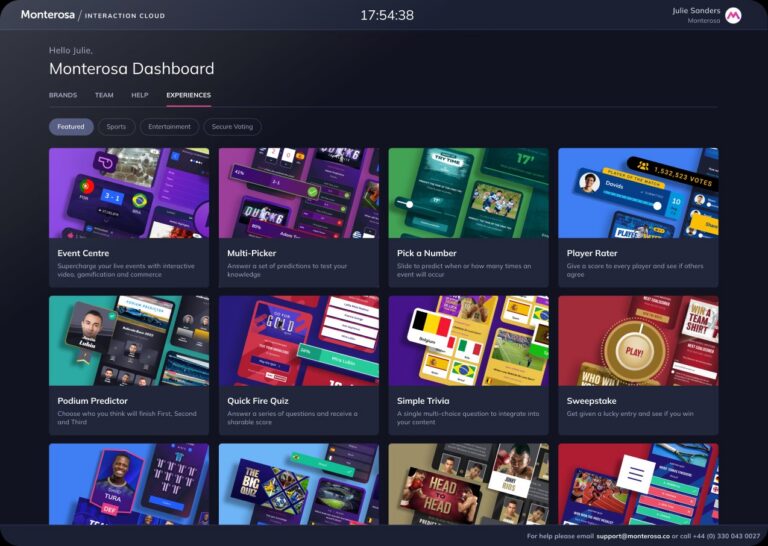Click the Event Centre title
Image resolution: width=768 pixels, height=546 pixels.
(83, 253)
